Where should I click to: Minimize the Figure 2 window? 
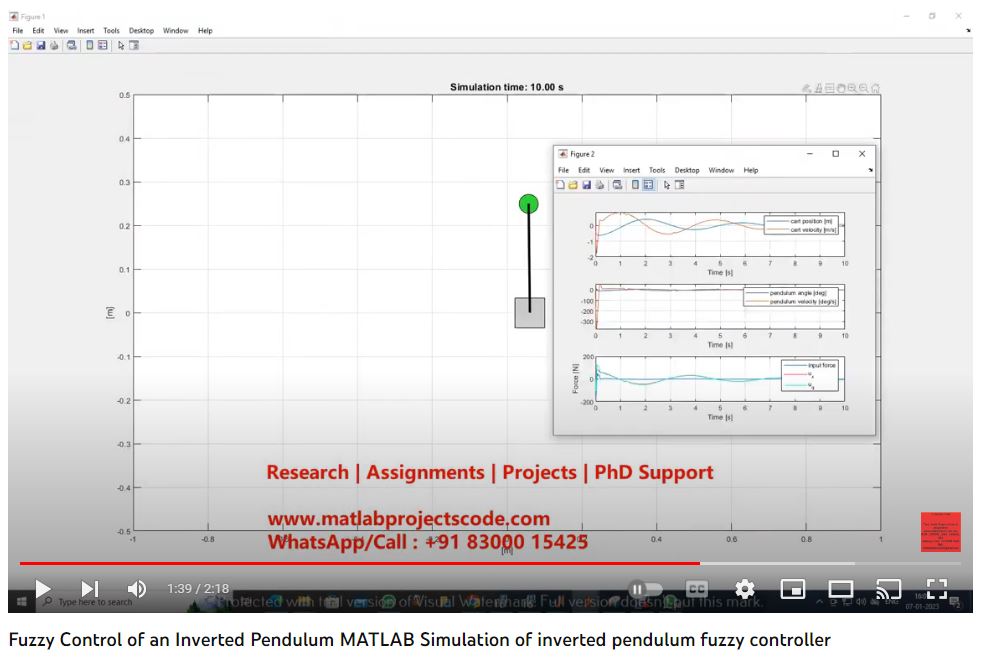tap(809, 153)
